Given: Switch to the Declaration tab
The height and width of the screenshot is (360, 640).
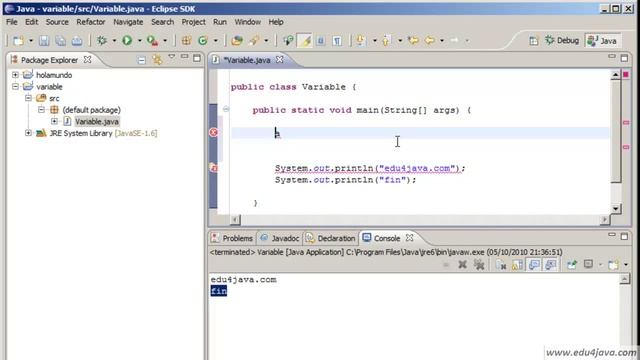Looking at the screenshot, I should 331,238.
